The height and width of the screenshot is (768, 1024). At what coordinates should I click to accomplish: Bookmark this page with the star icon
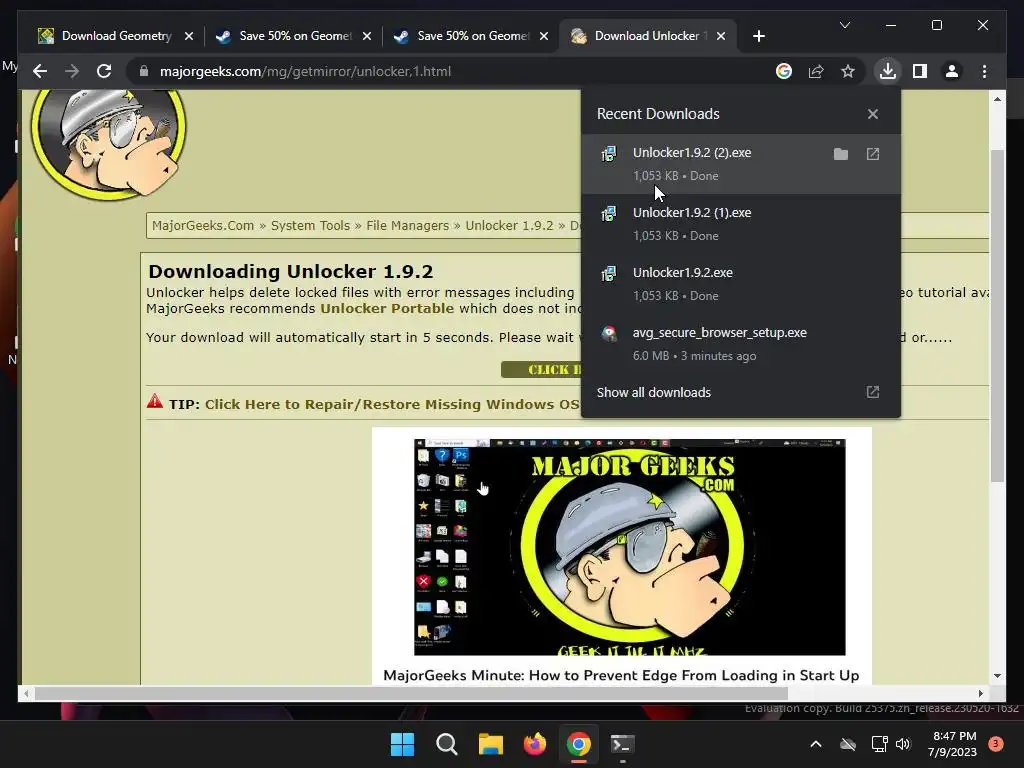848,71
